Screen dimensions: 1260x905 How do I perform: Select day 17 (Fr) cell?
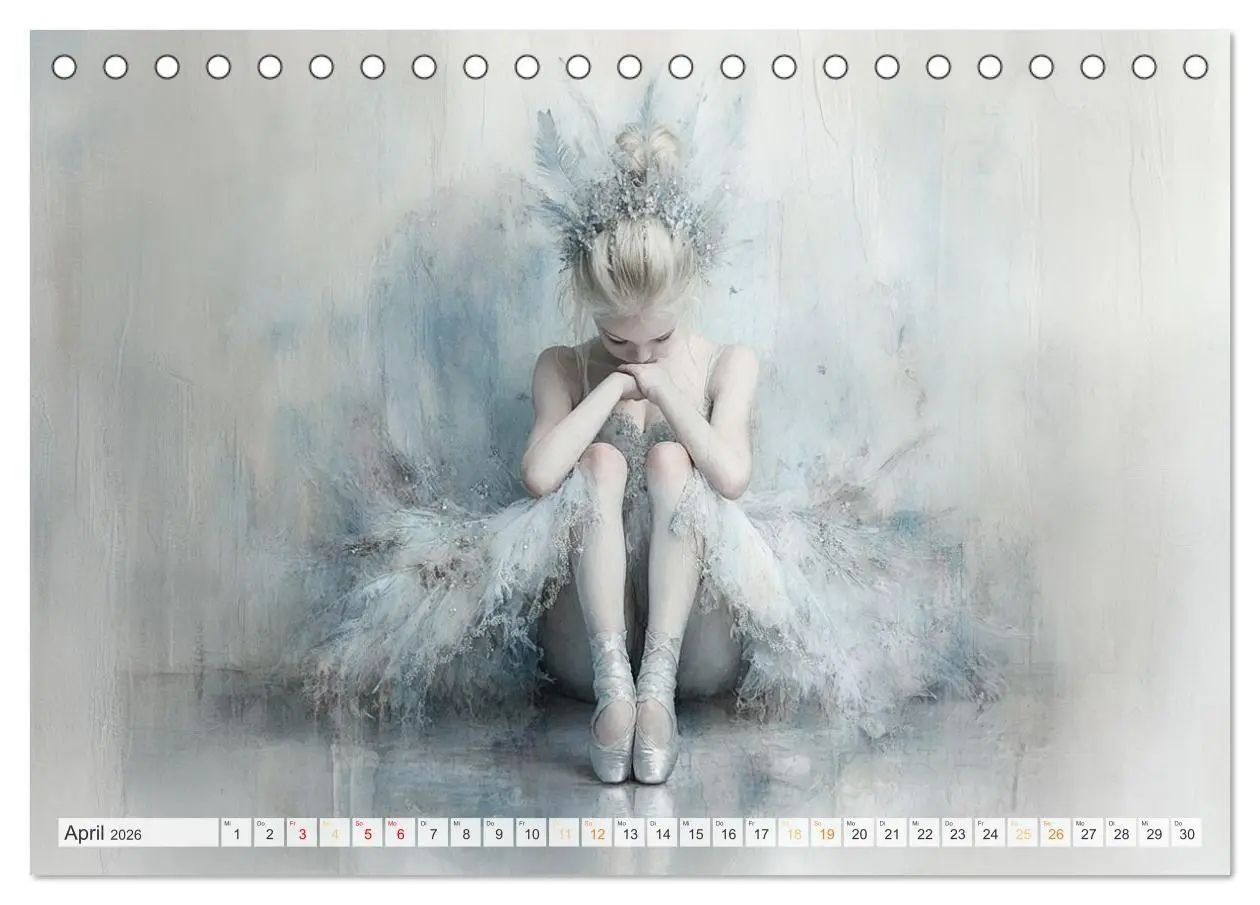coord(761,833)
